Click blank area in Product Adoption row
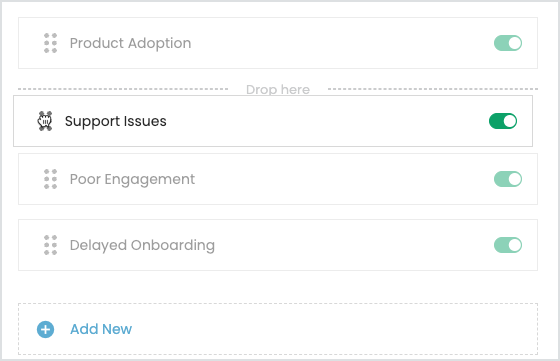The image size is (560, 361). pos(339,43)
